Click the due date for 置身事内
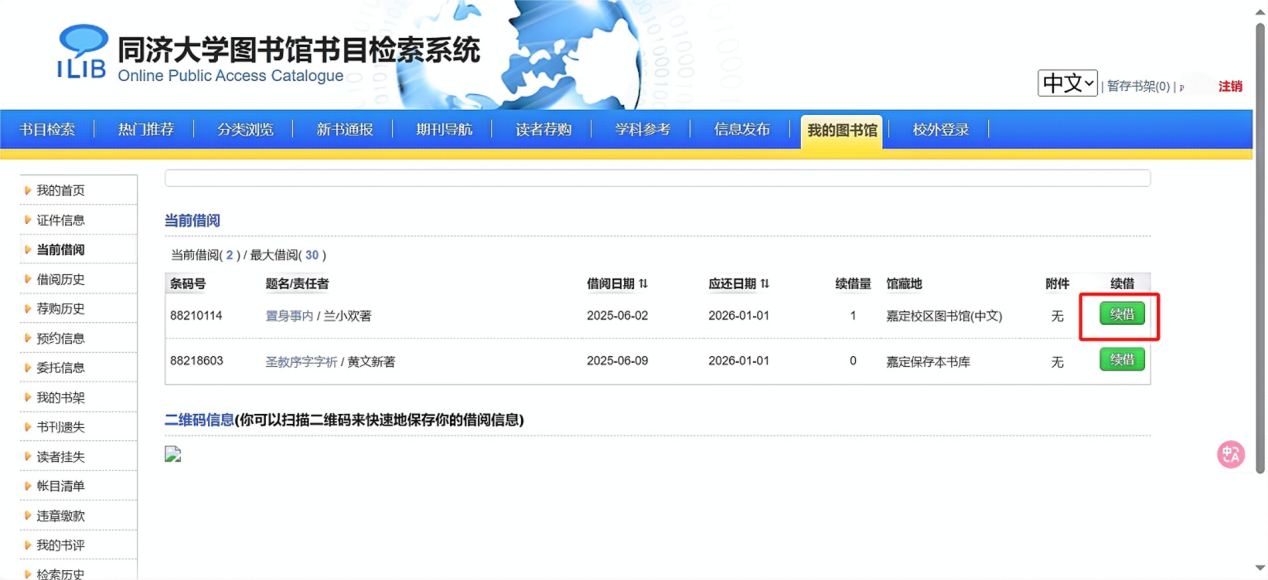 click(x=739, y=316)
